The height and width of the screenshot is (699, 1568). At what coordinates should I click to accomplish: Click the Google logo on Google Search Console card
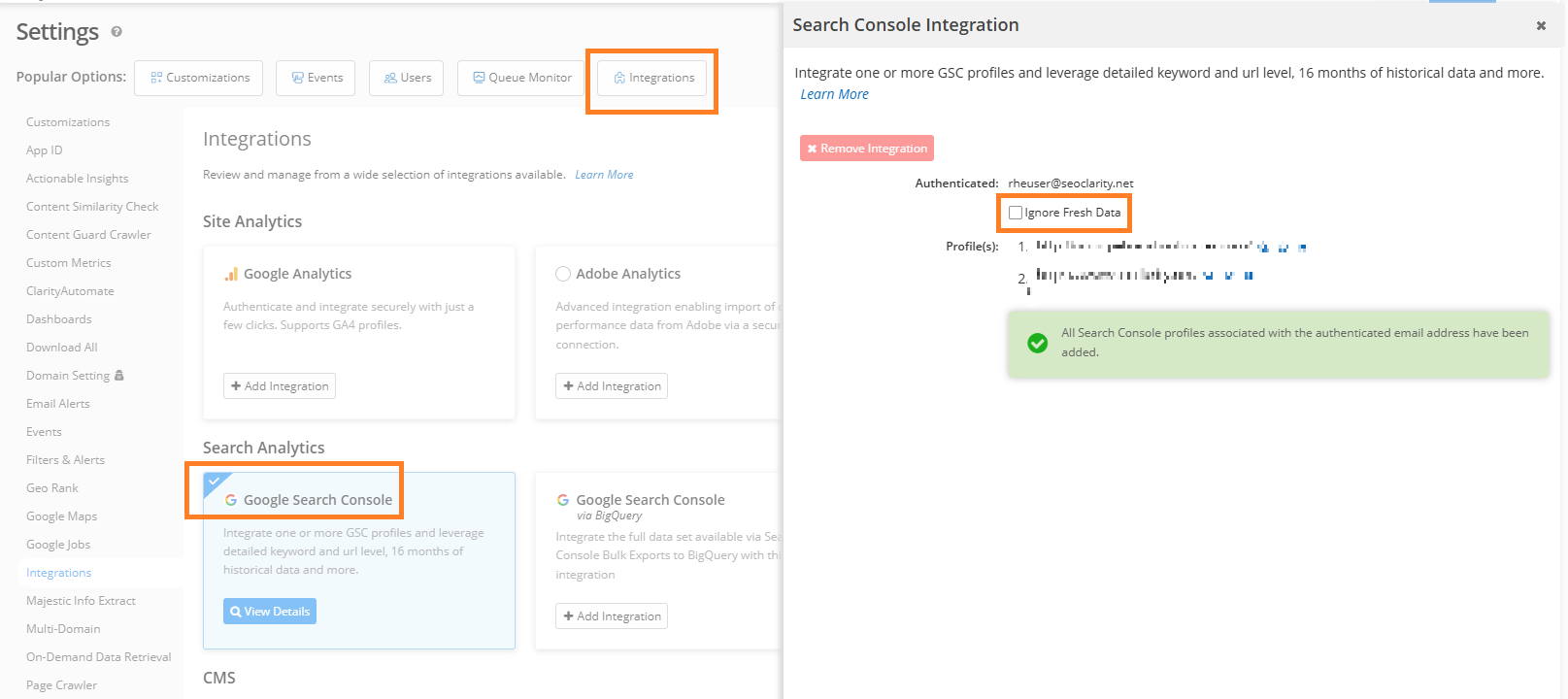point(231,500)
